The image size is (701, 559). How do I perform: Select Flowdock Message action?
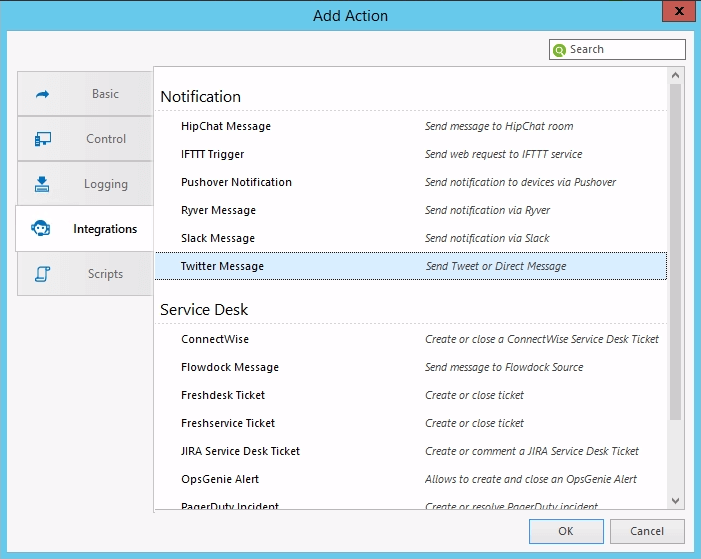pyautogui.click(x=230, y=367)
